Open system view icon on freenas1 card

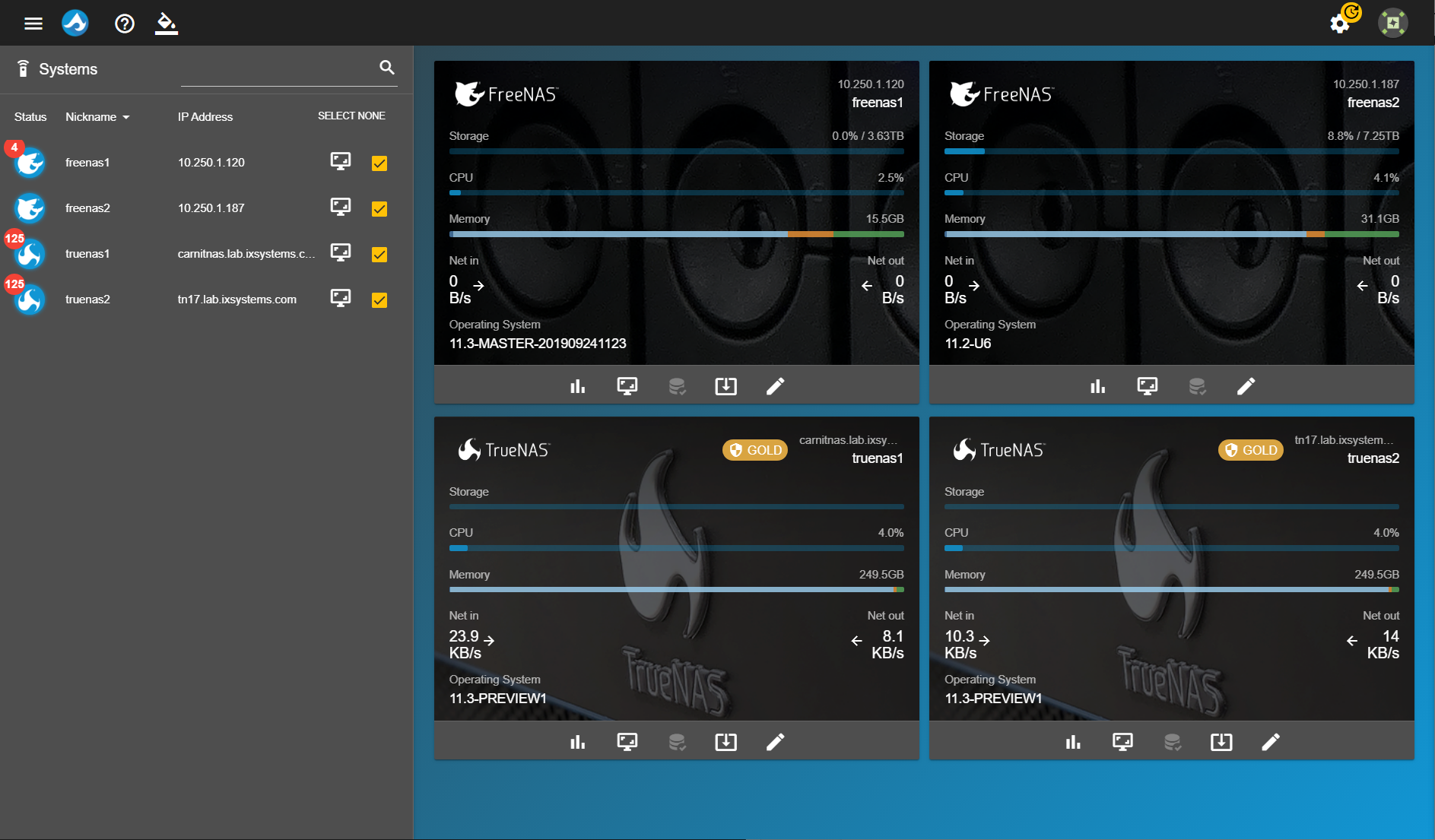[627, 386]
